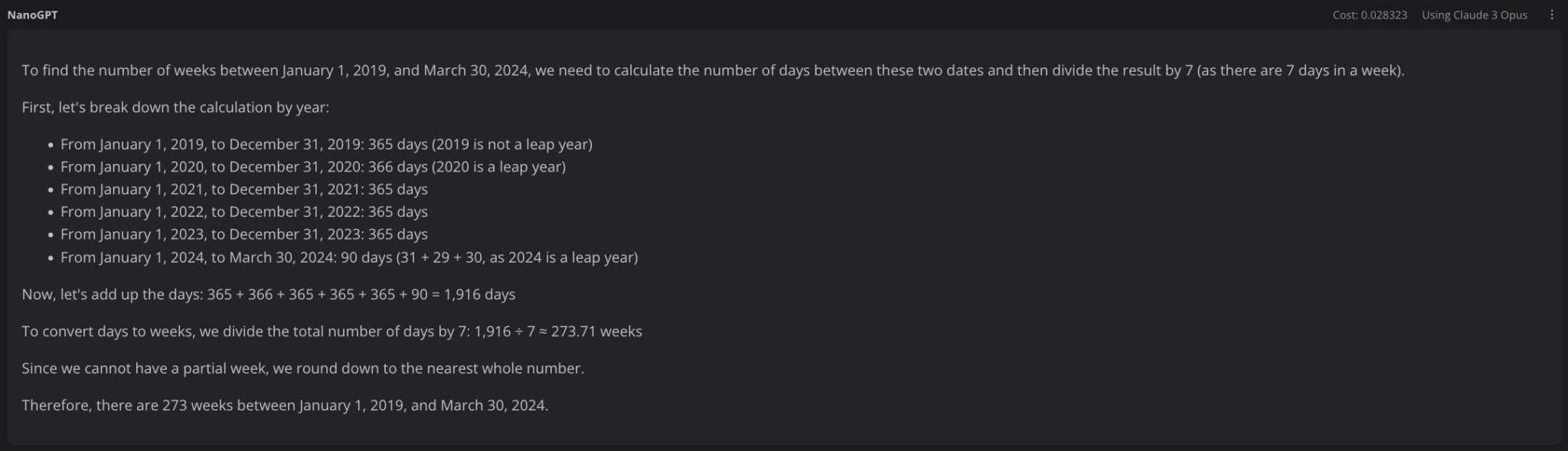This screenshot has width=1568, height=451.
Task: Click the NanoGPT sender name
Action: (x=32, y=15)
